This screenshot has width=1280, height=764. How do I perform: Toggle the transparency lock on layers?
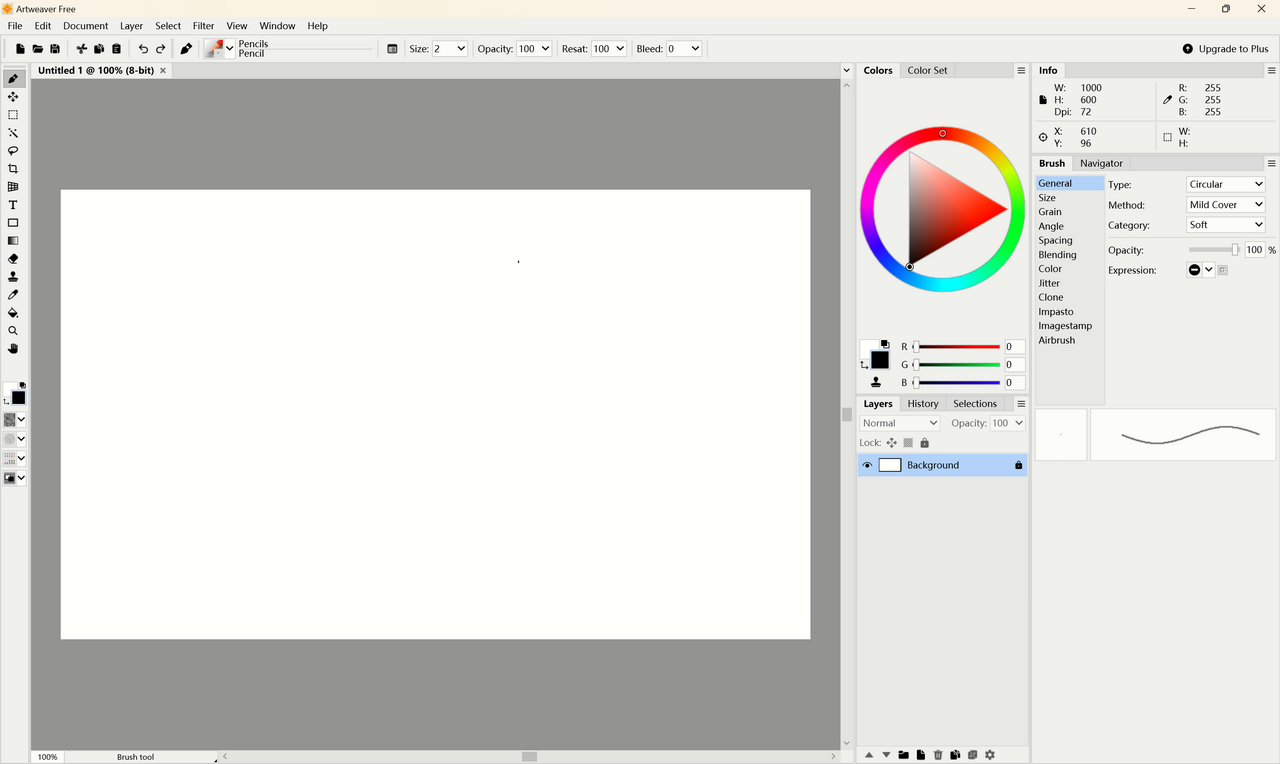907,442
